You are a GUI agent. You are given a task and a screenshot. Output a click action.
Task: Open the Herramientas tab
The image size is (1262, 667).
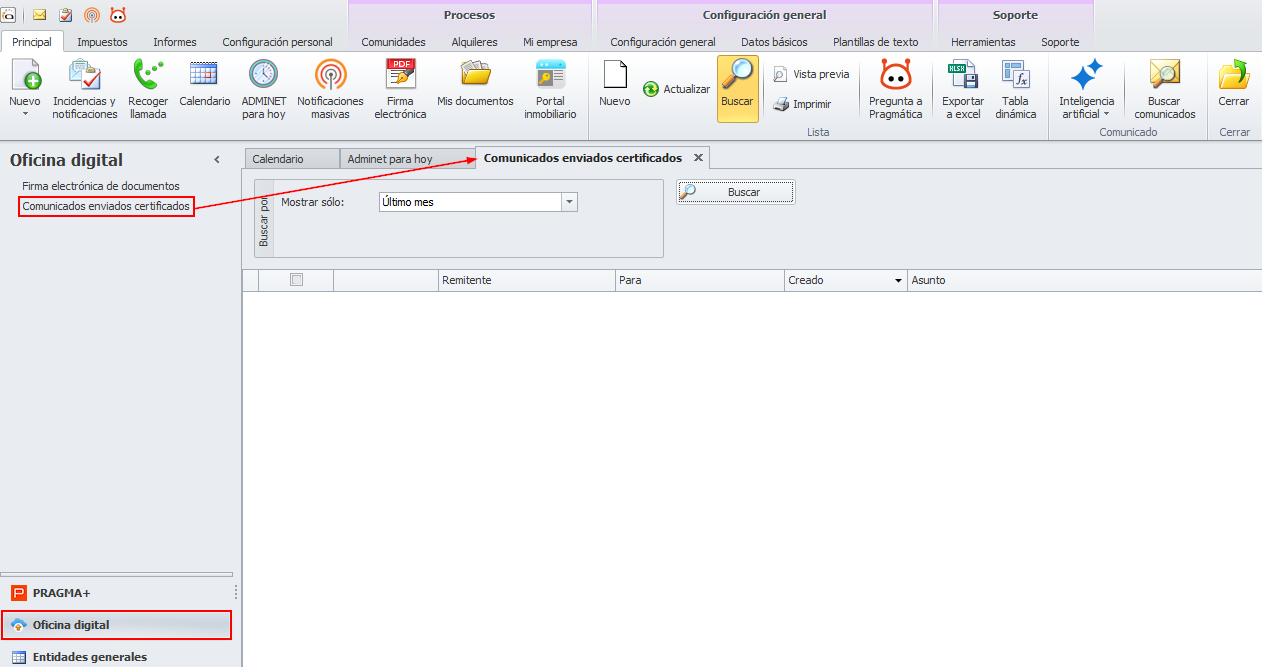[x=983, y=42]
